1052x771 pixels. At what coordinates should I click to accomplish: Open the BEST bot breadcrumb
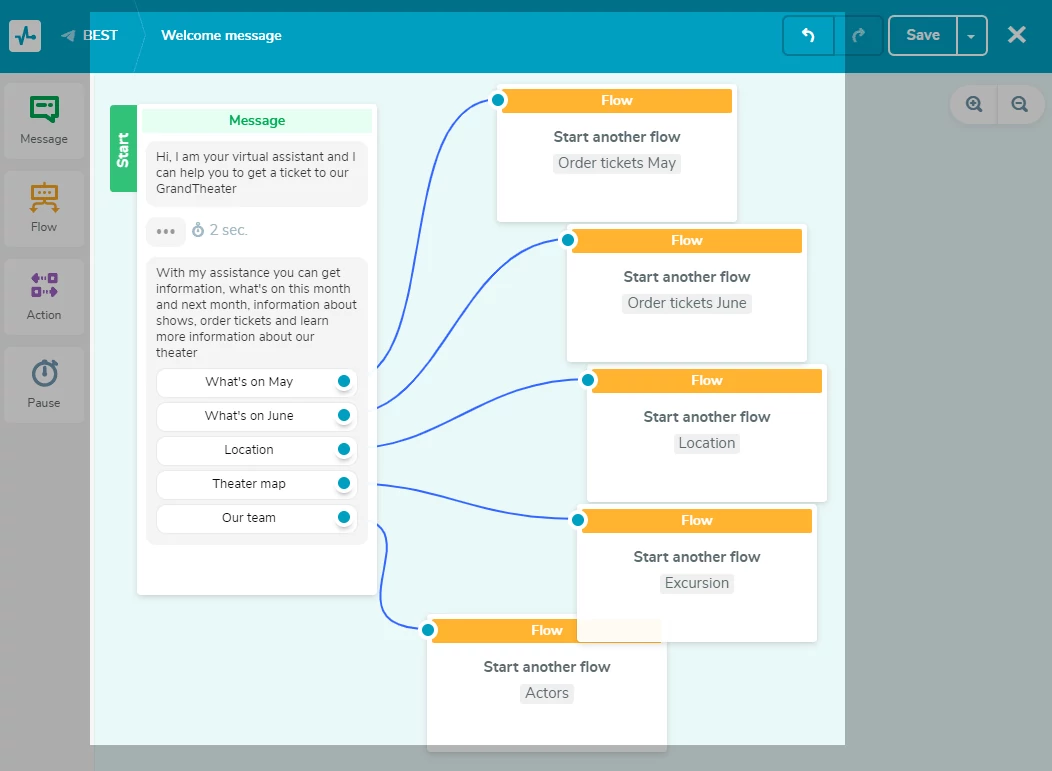(x=99, y=36)
